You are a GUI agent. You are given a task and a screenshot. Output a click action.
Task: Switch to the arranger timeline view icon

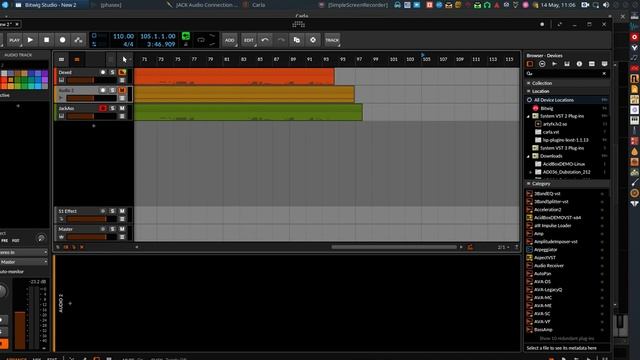[61, 60]
